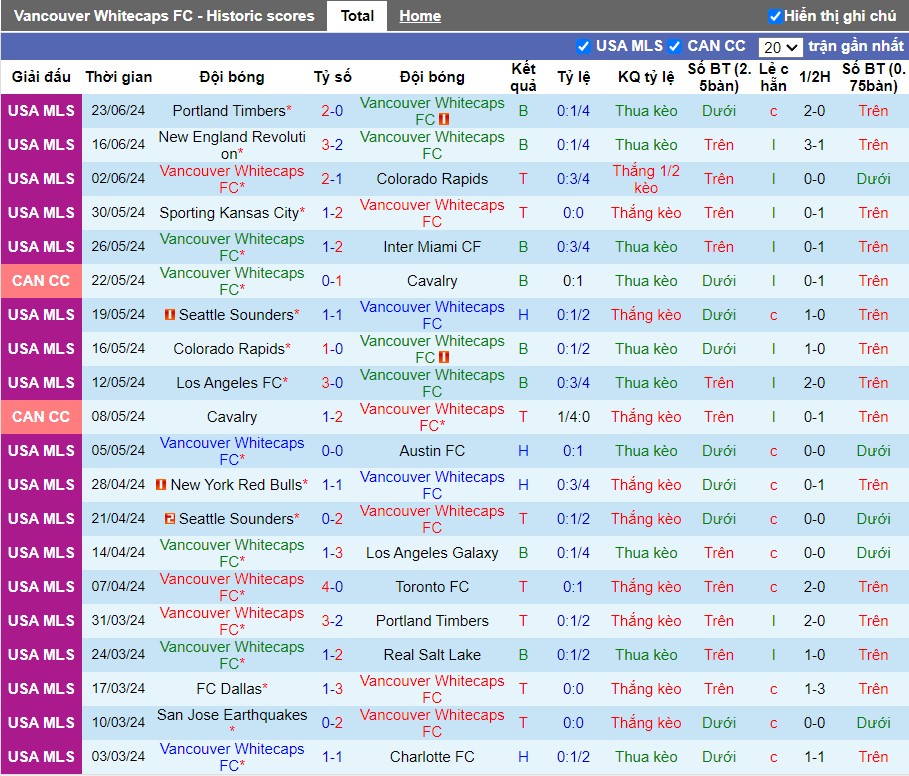Viewport: 909px width, 776px height.
Task: Click score 2-0 in 23/06/24 row
Action: click(332, 111)
